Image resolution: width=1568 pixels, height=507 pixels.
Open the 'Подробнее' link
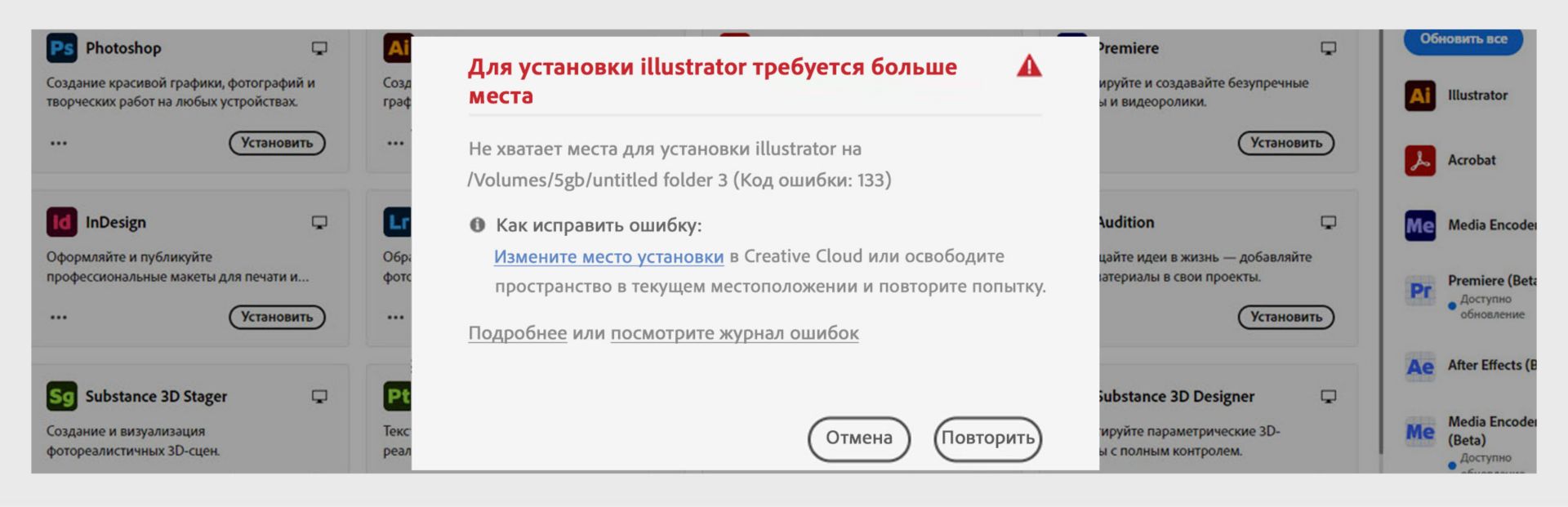517,332
